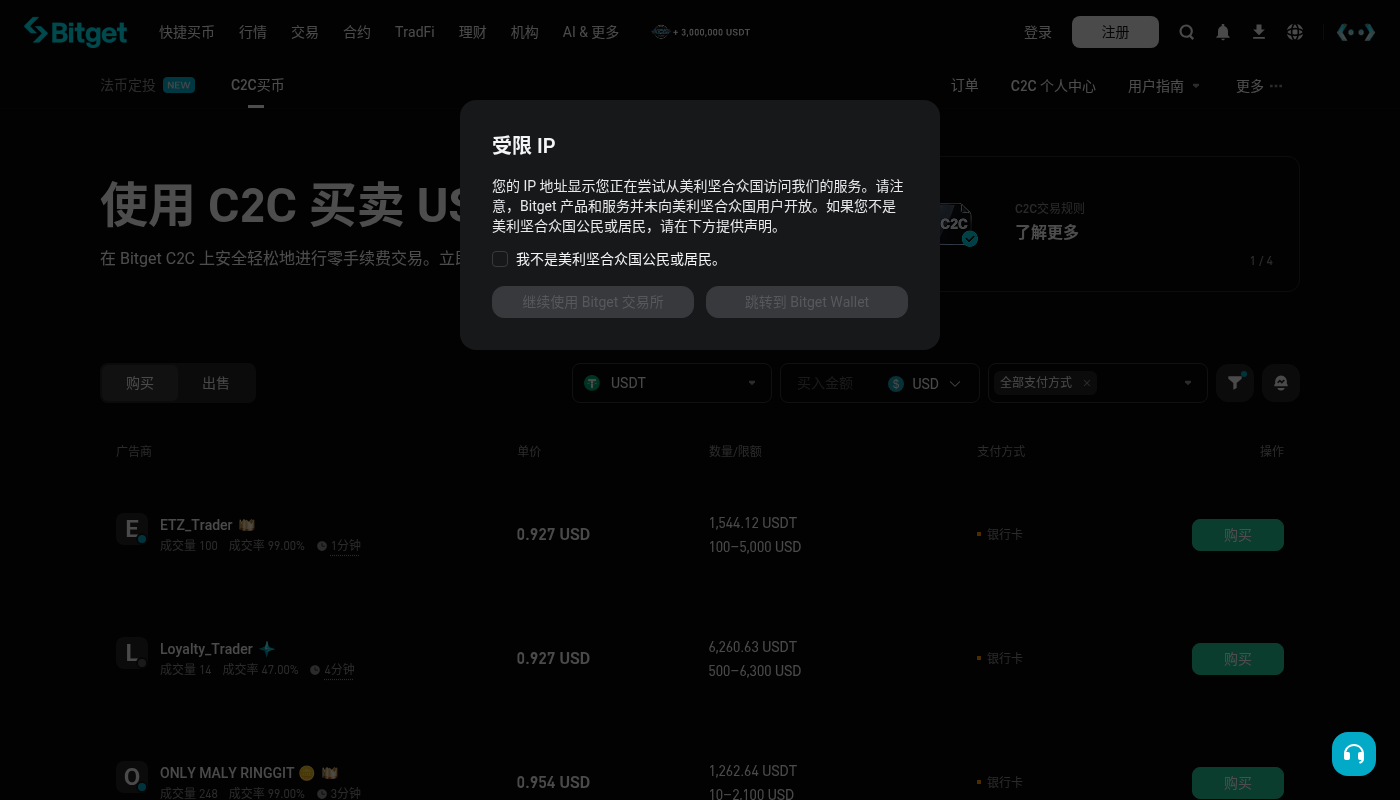Viewport: 1400px width, 800px height.
Task: Click the clock icon beside 1分钟
Action: point(322,546)
